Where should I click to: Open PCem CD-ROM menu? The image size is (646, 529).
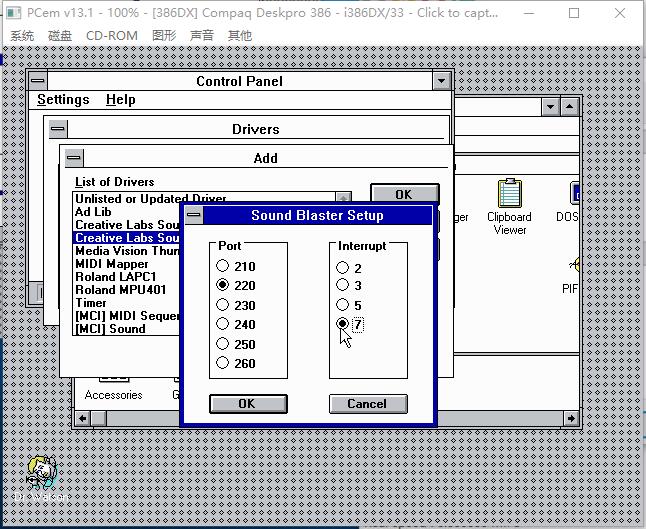[112, 36]
